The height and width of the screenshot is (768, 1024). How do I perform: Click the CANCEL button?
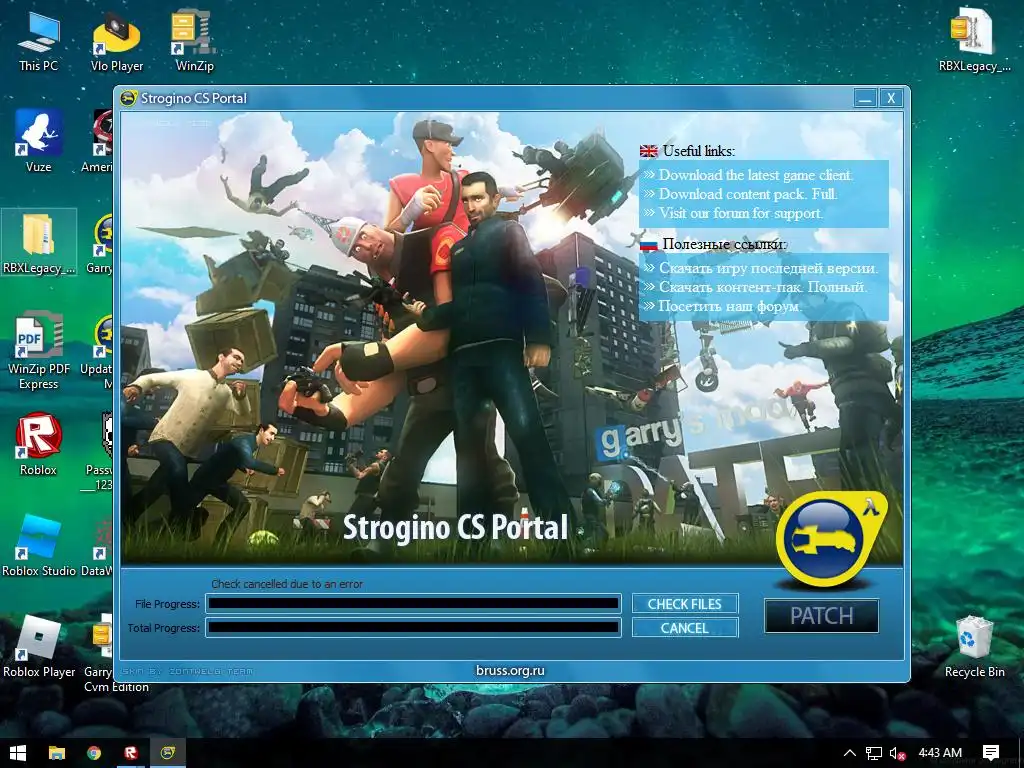pos(685,628)
